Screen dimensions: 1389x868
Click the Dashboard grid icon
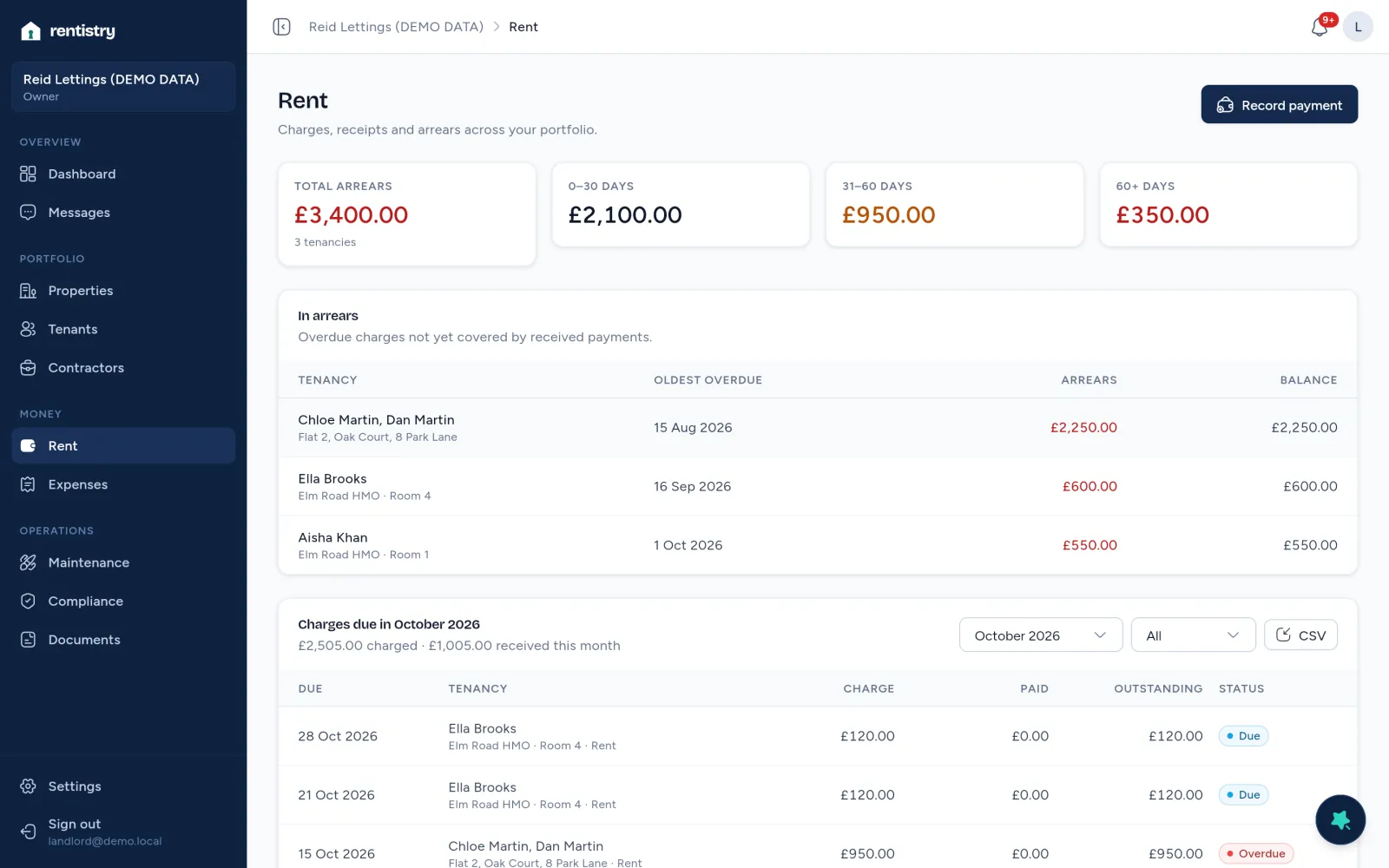pyautogui.click(x=28, y=174)
